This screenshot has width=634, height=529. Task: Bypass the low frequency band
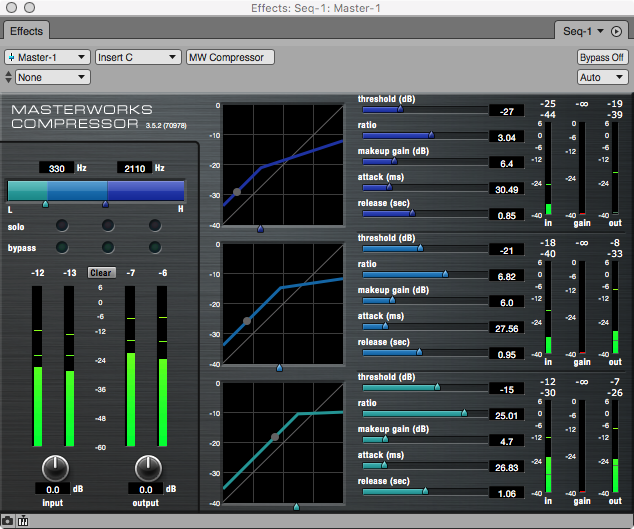[x=62, y=247]
